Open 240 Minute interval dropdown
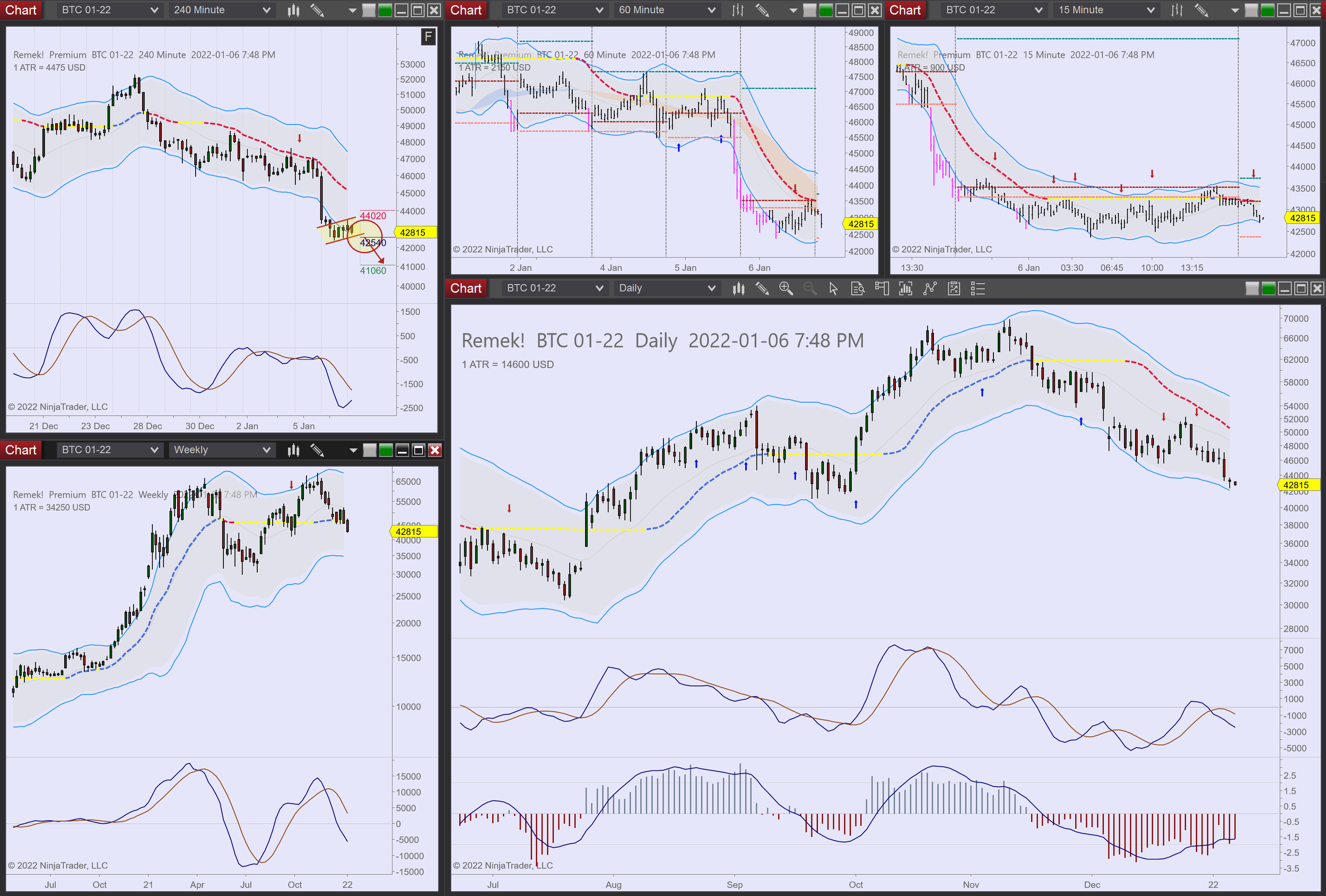 (x=221, y=10)
